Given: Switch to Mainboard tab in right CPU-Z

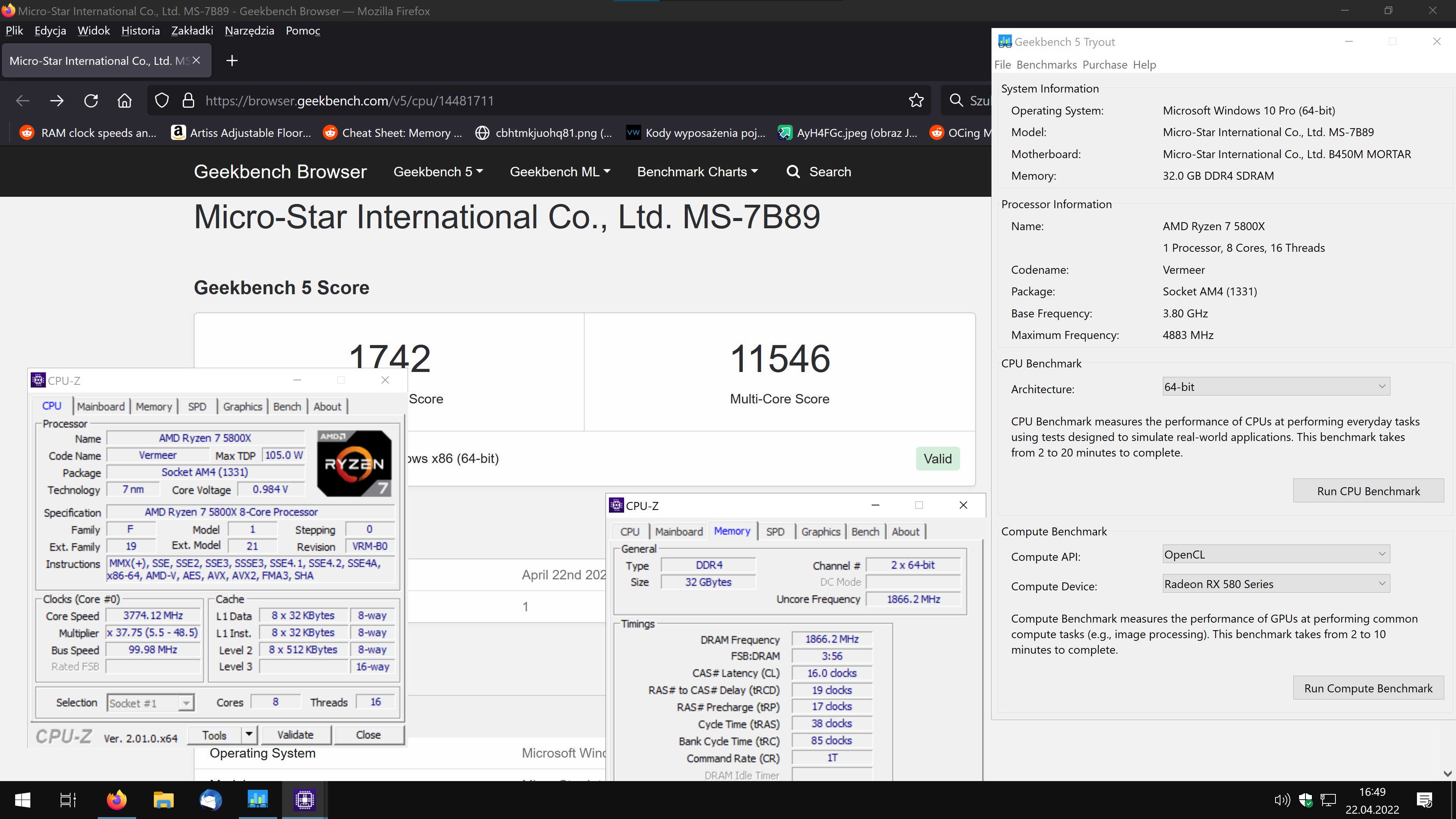Looking at the screenshot, I should (x=679, y=531).
